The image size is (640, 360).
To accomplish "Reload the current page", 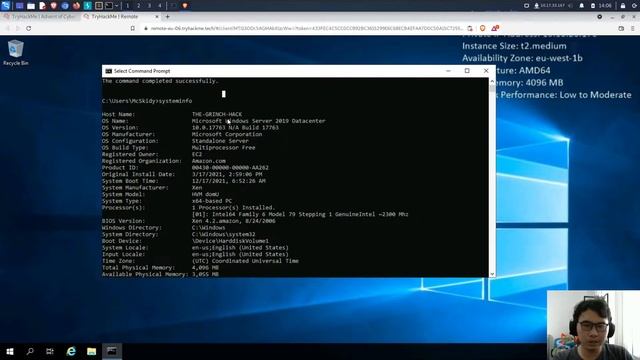I will 29,28.
